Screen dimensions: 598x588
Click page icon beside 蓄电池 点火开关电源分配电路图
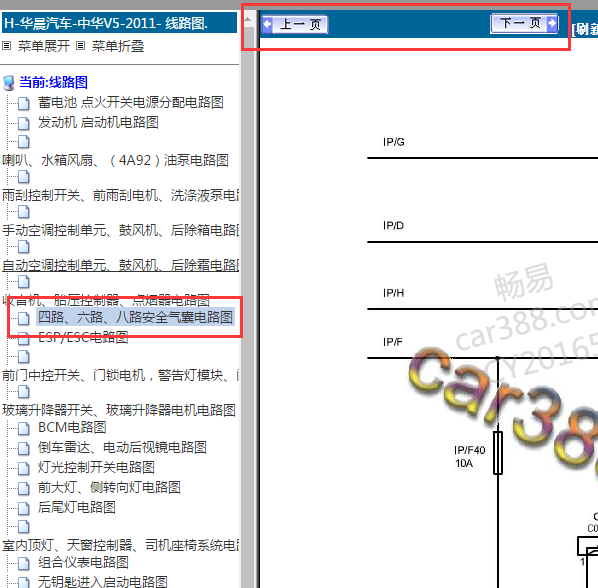[x=24, y=103]
